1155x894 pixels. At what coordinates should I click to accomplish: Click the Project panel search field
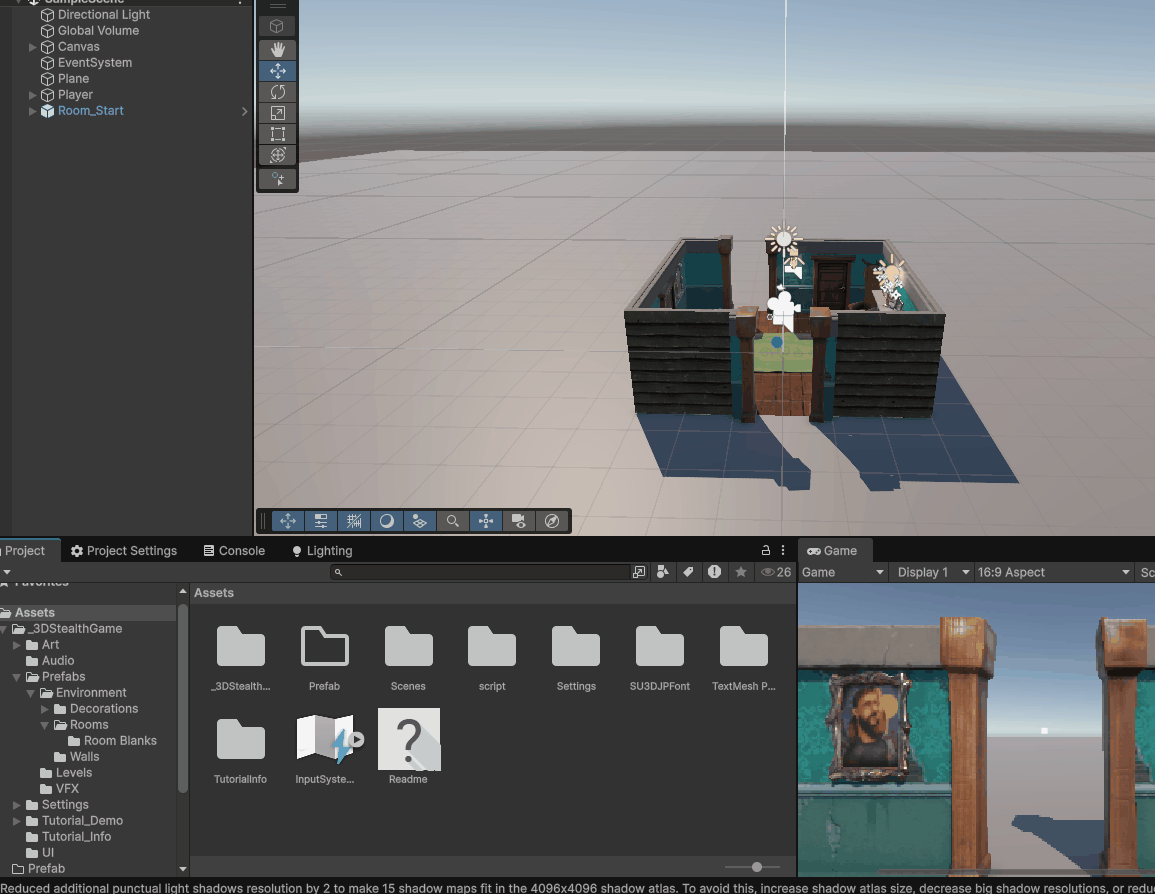(484, 572)
